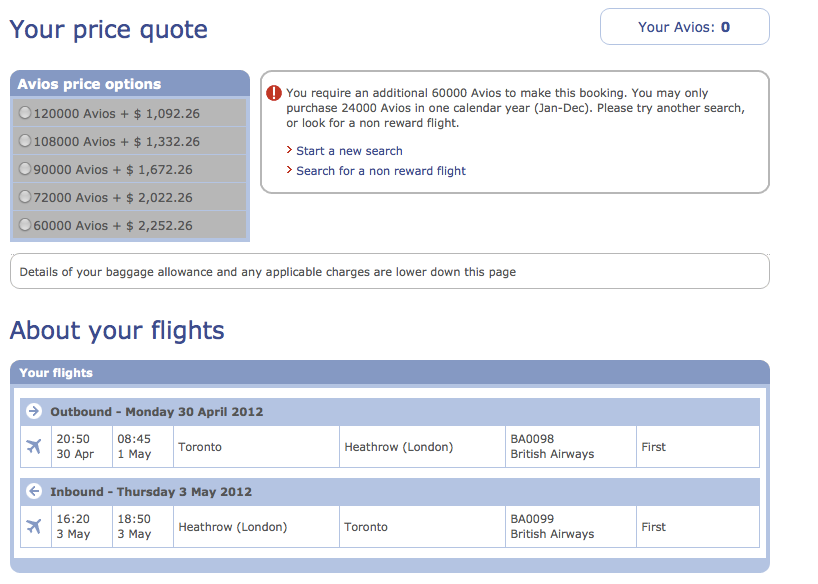Screen dimensions: 818x584
Task: Click the Your Avios balance box
Action: click(x=684, y=27)
